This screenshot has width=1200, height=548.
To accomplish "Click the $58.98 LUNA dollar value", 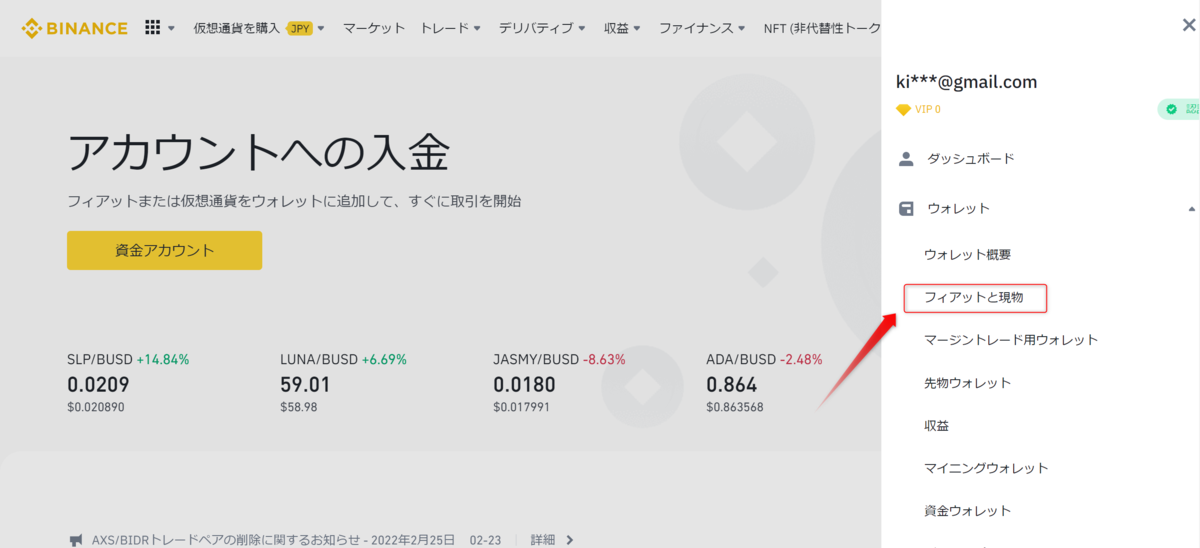I will (298, 407).
